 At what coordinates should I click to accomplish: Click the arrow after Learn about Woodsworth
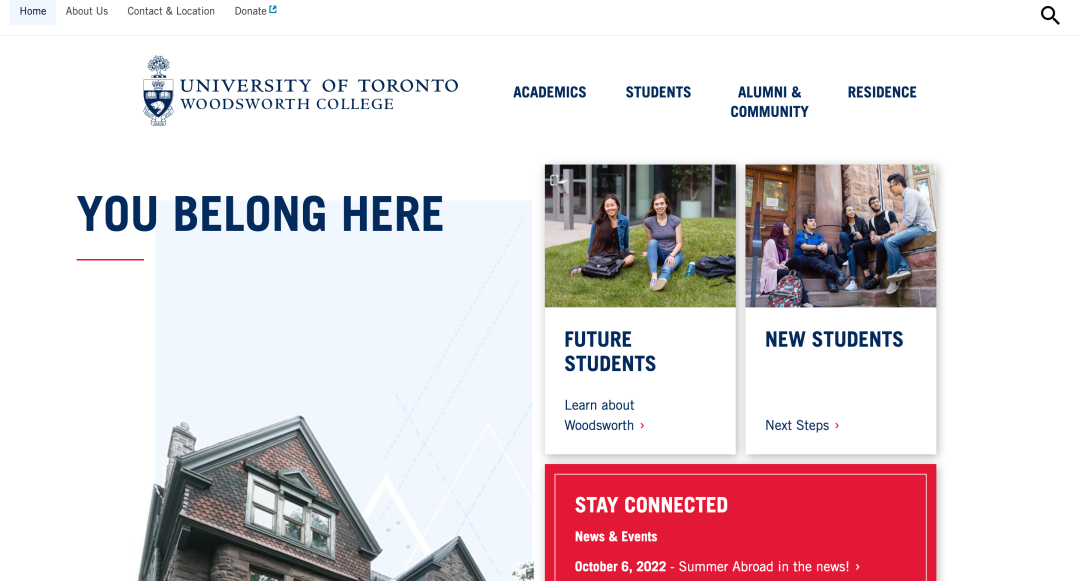(642, 426)
